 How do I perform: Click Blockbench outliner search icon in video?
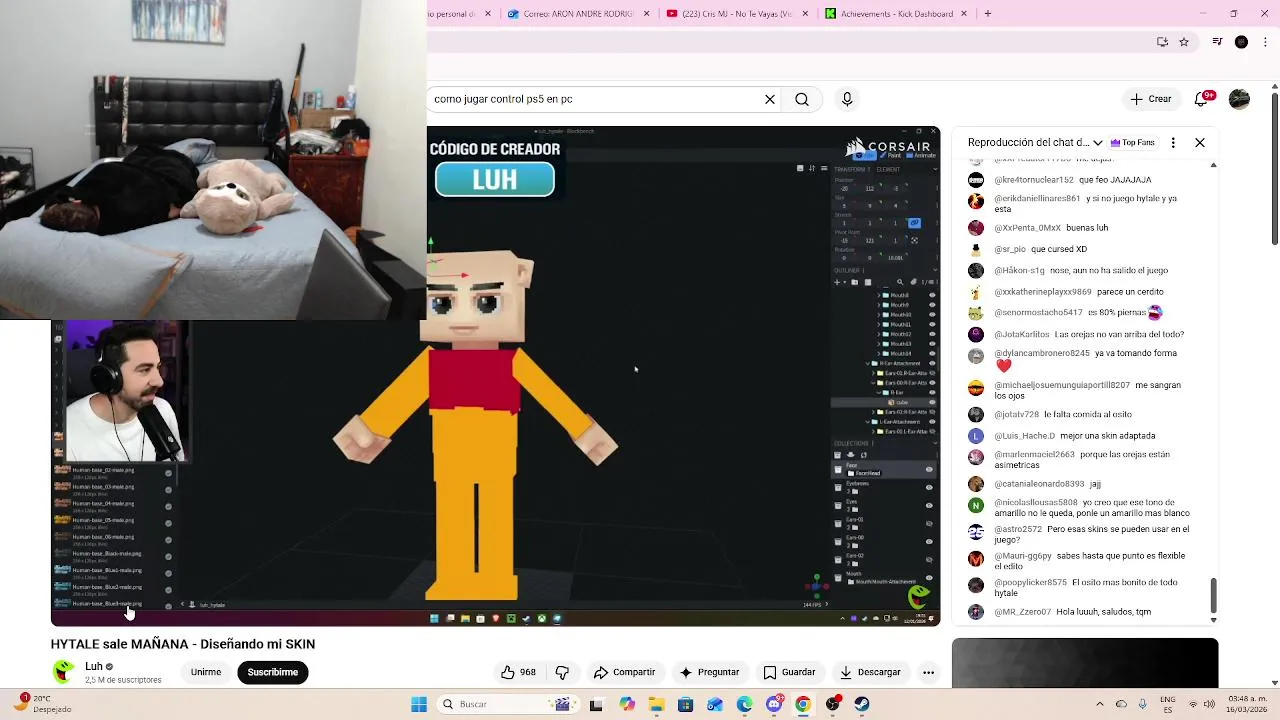point(900,282)
